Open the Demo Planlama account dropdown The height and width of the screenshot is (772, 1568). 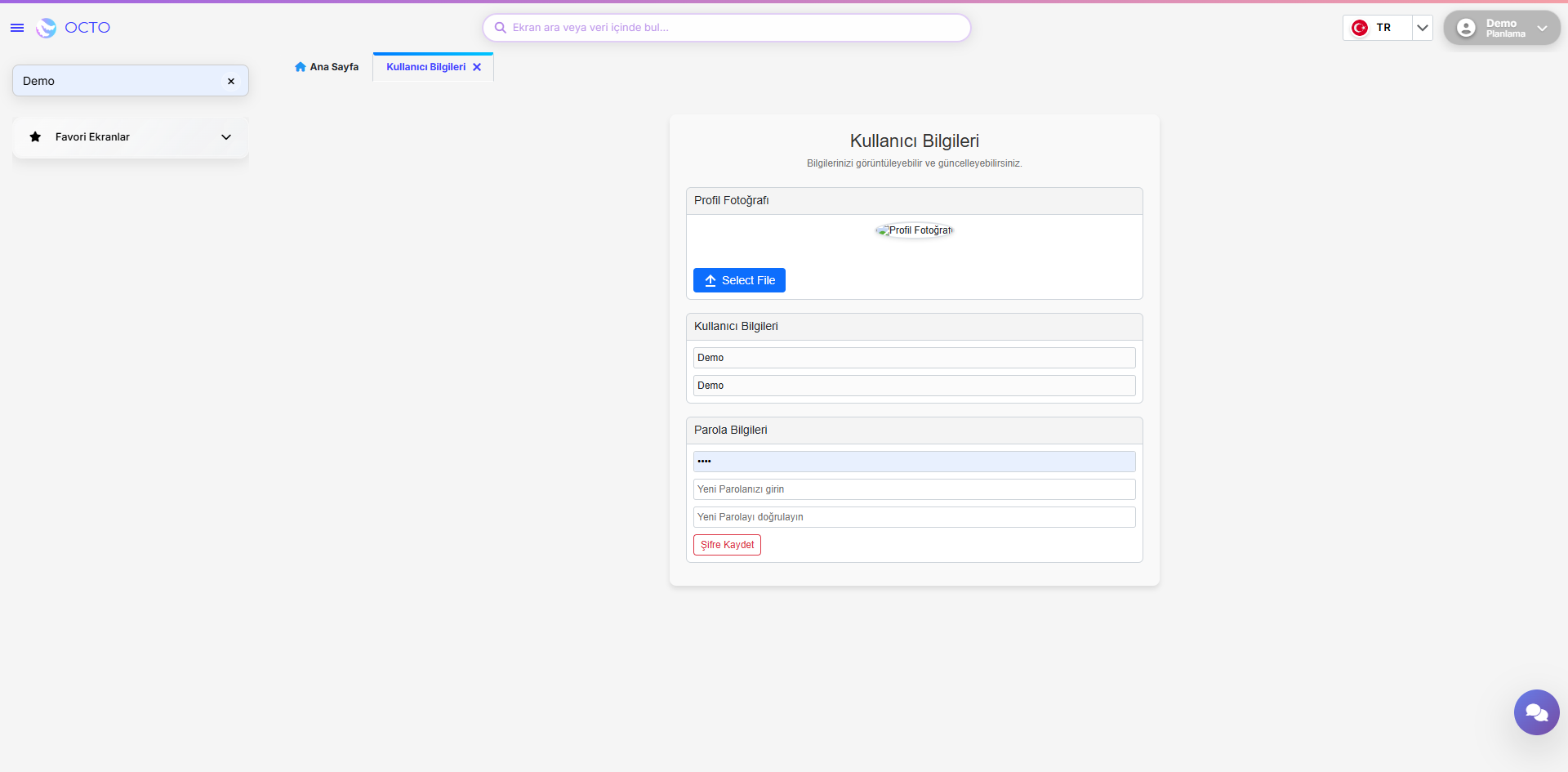[1543, 28]
